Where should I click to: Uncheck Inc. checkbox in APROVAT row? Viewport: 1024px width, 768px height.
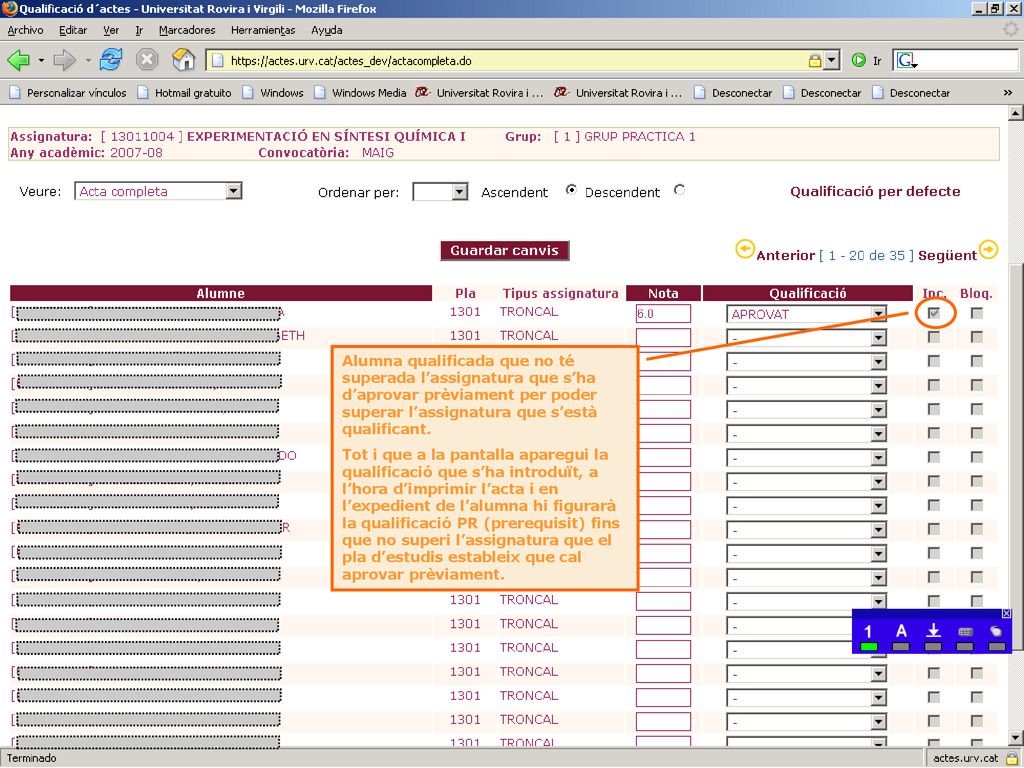(x=934, y=313)
